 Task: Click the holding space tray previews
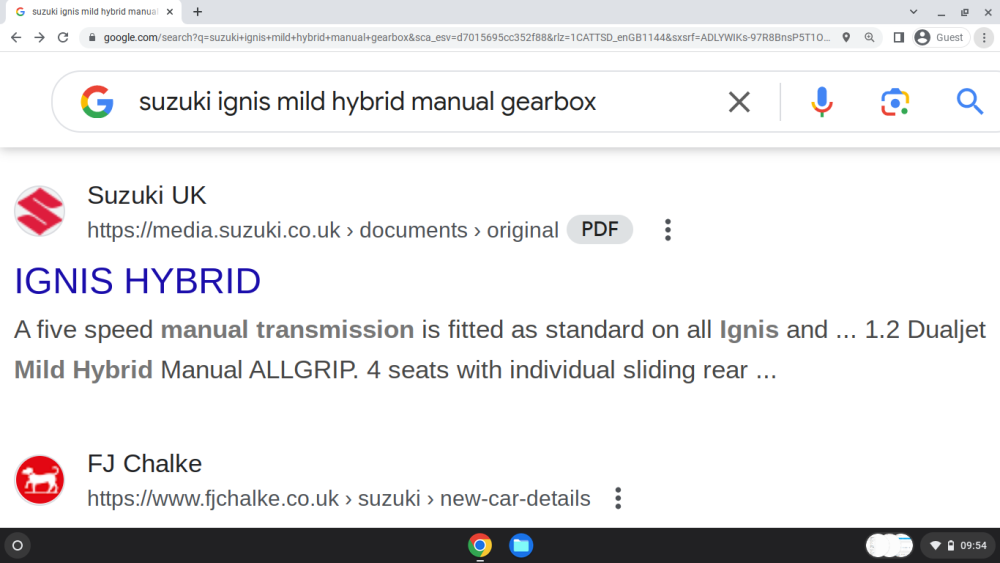pos(889,545)
